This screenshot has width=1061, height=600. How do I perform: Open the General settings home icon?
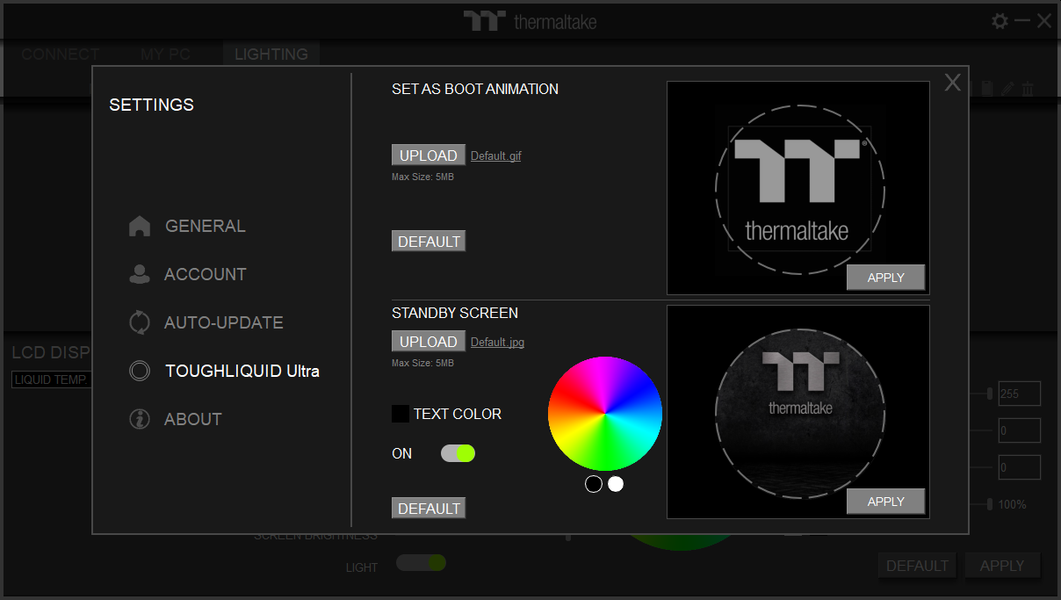coord(139,226)
